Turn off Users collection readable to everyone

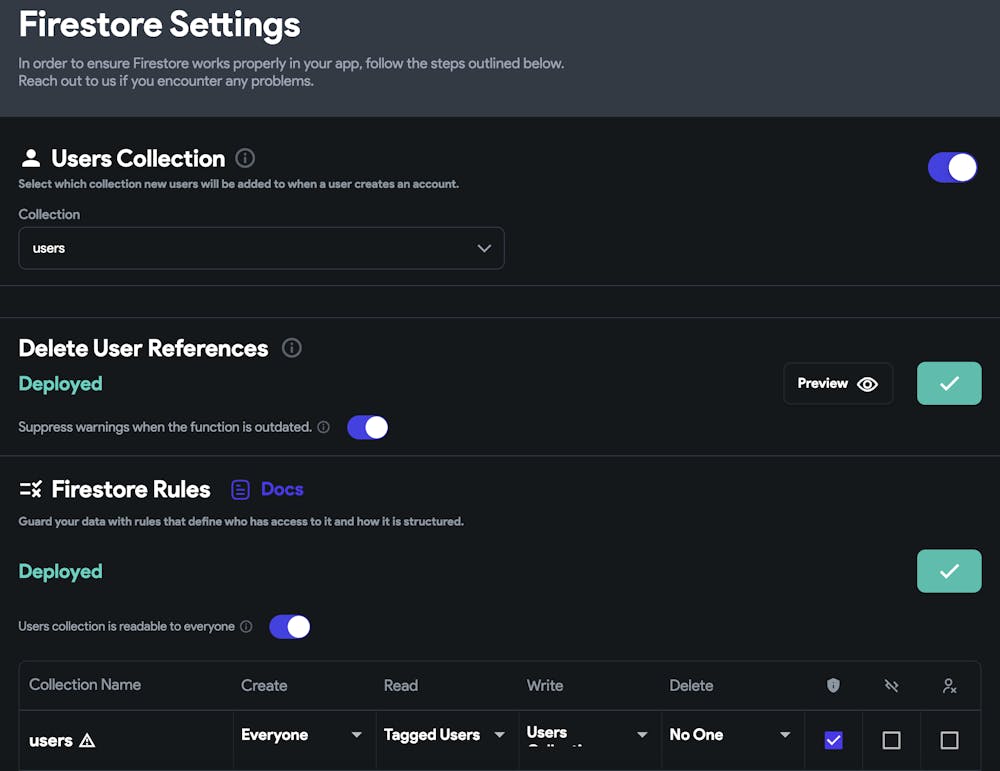pos(289,627)
